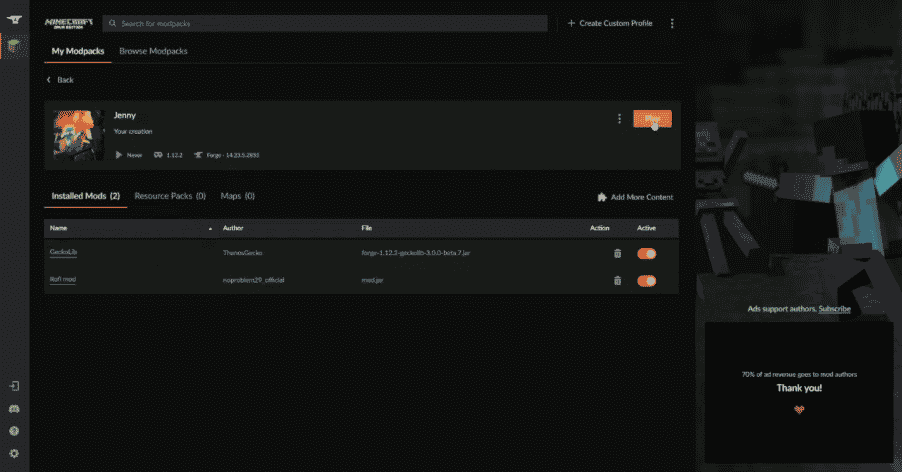Disable the Rofl mod active toggle
The width and height of the screenshot is (902, 472).
point(646,281)
